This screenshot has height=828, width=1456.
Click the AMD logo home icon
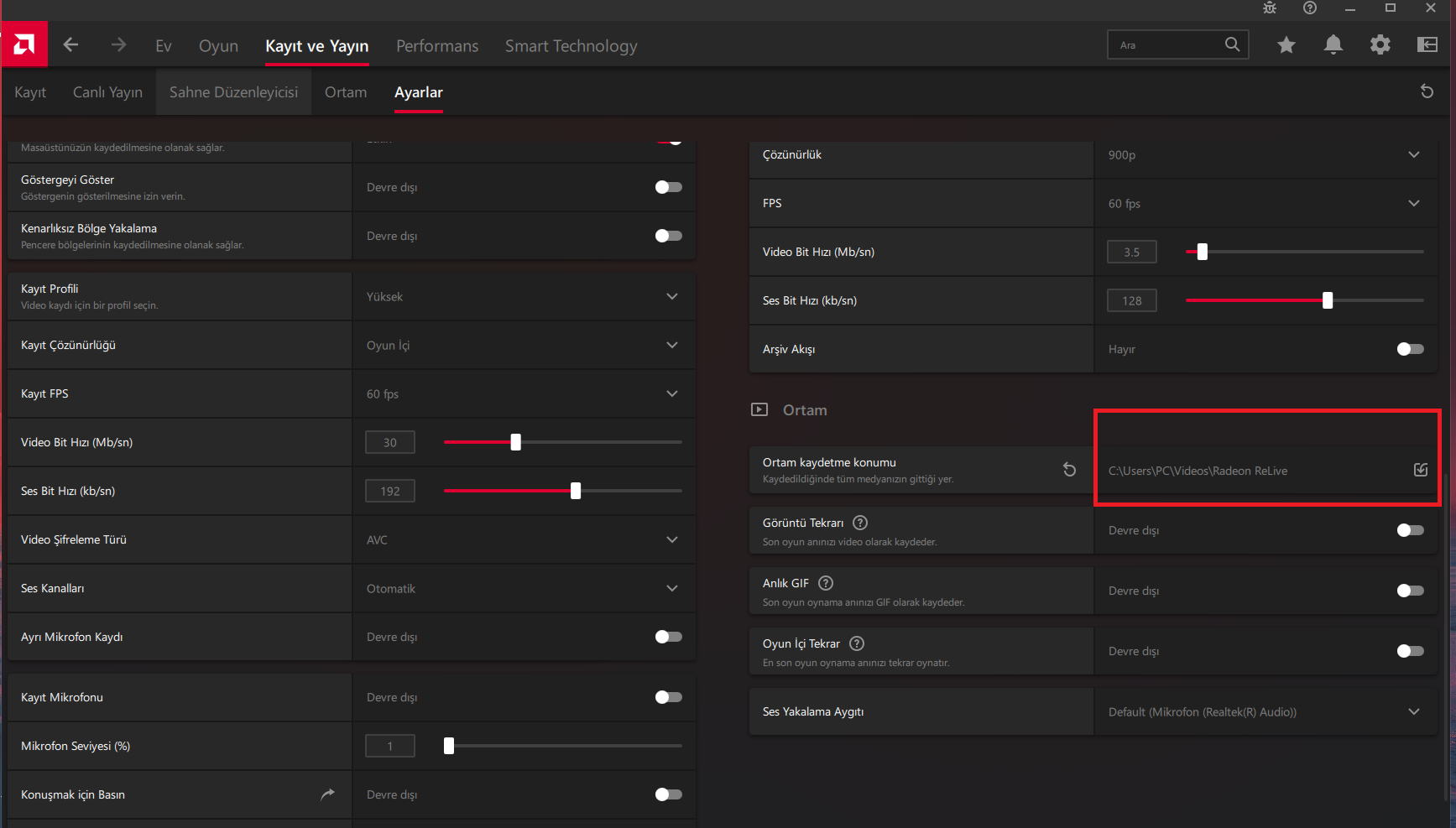pyautogui.click(x=24, y=44)
